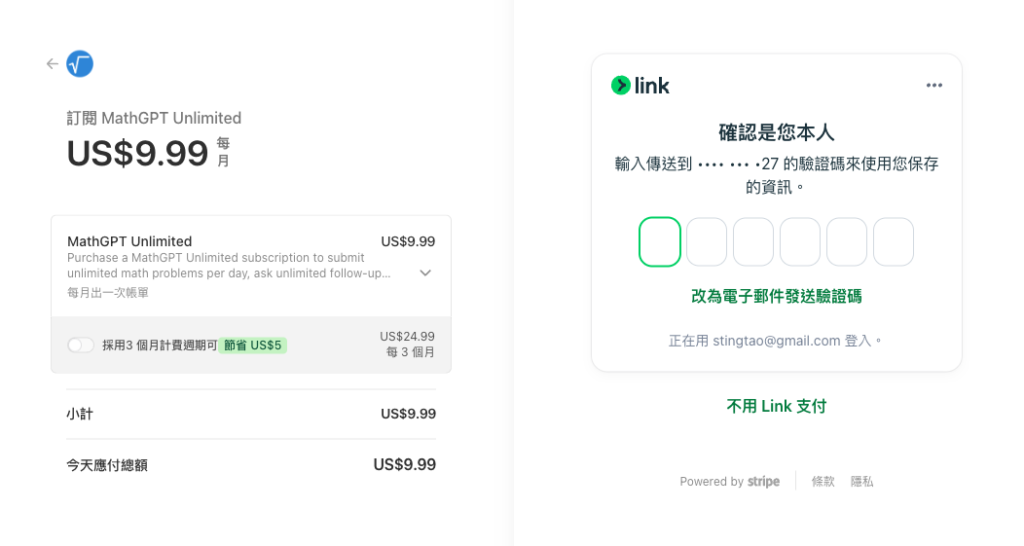Click the MathGPT Unlimited product title
The image size is (1024, 546).
129,241
